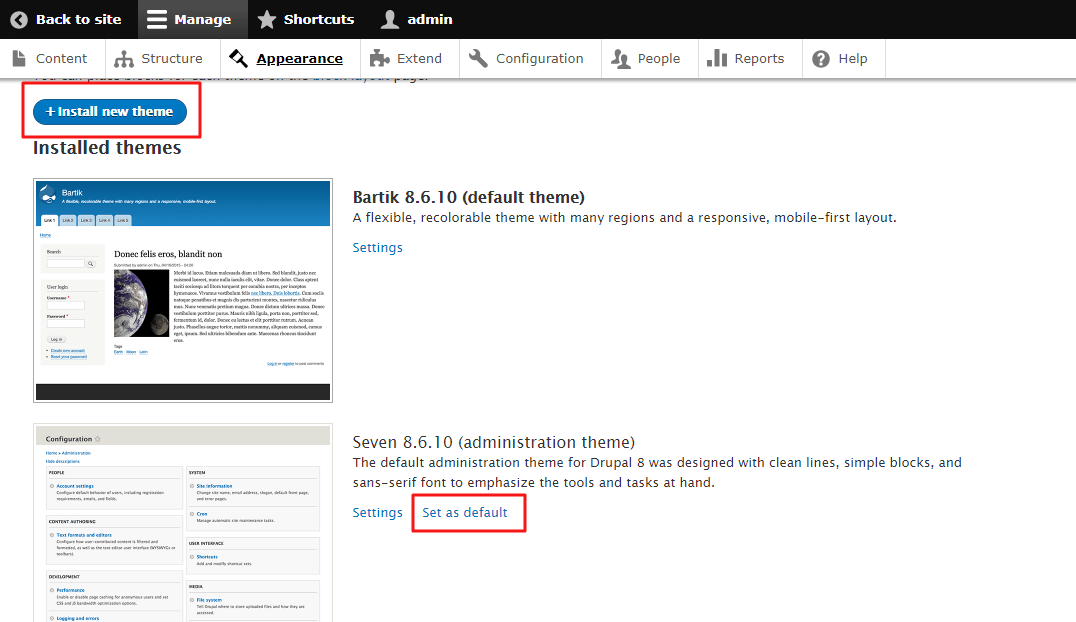Click the Bartik theme preview thumbnail

[183, 290]
